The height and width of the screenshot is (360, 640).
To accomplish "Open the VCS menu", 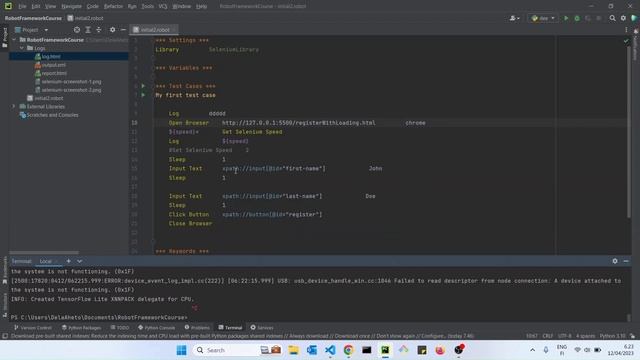I will [163, 7].
